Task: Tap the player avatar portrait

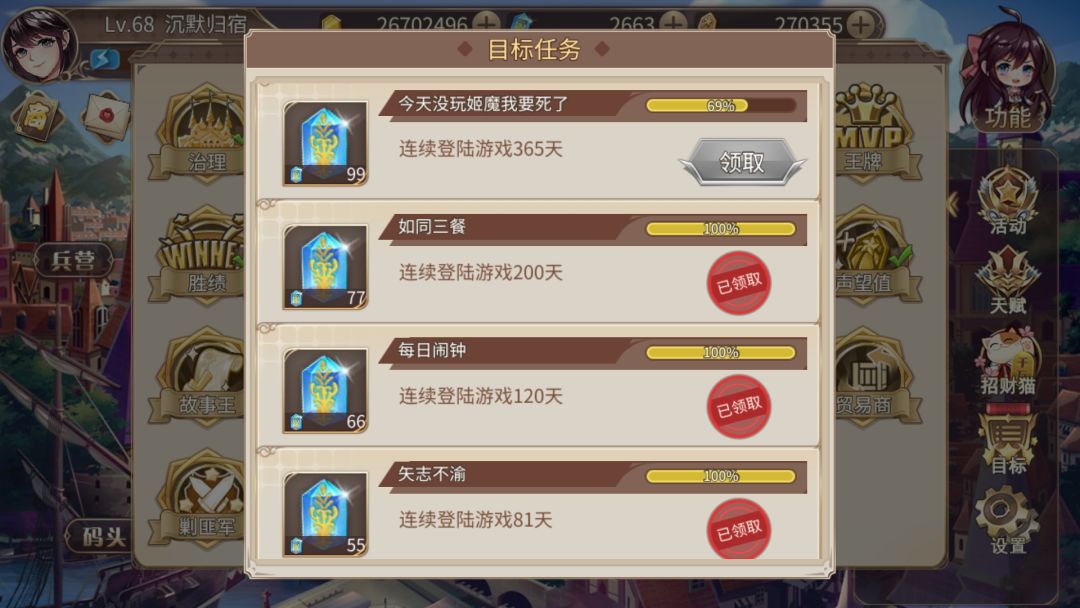Action: coord(40,45)
